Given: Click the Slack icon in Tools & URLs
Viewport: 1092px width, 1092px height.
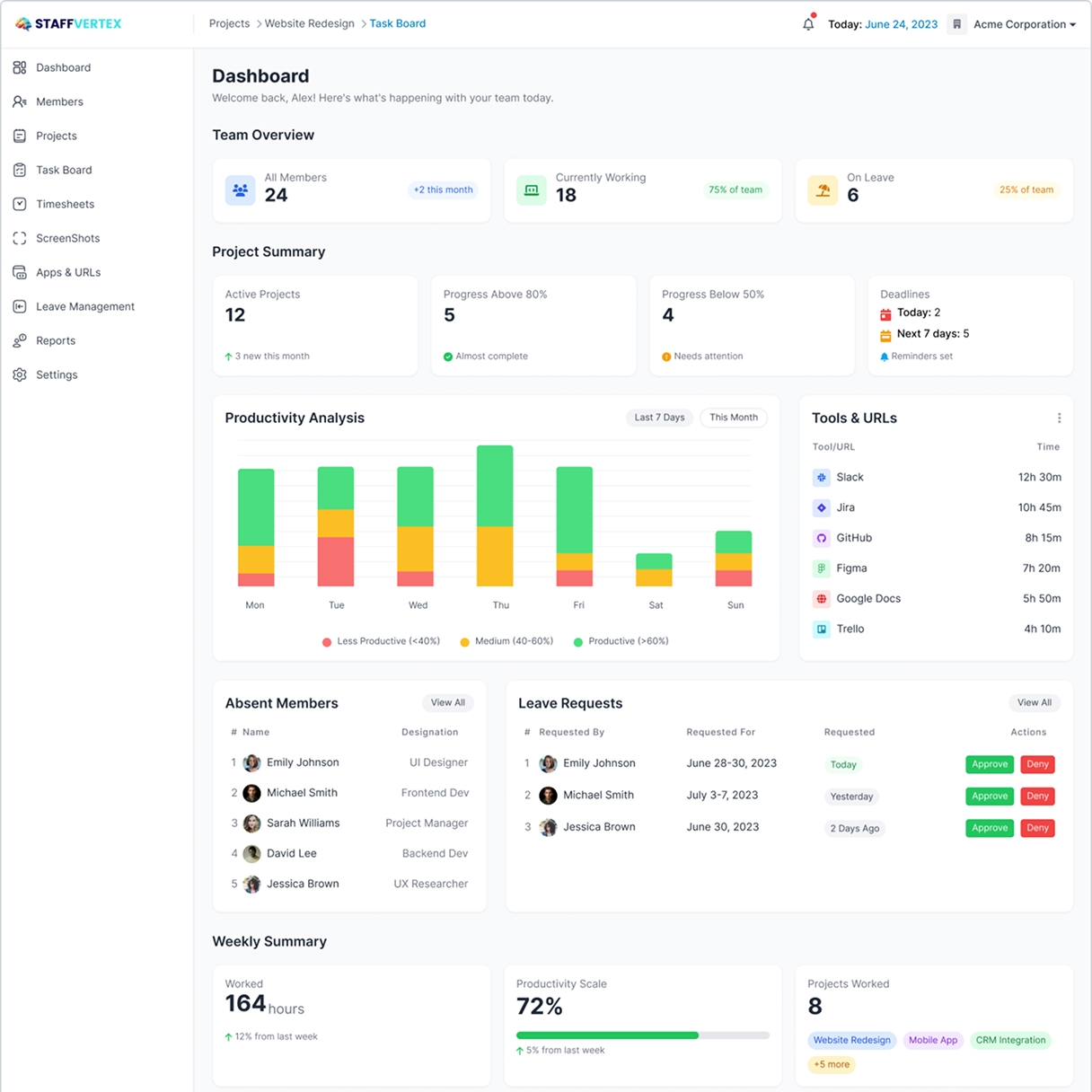Looking at the screenshot, I should 821,478.
